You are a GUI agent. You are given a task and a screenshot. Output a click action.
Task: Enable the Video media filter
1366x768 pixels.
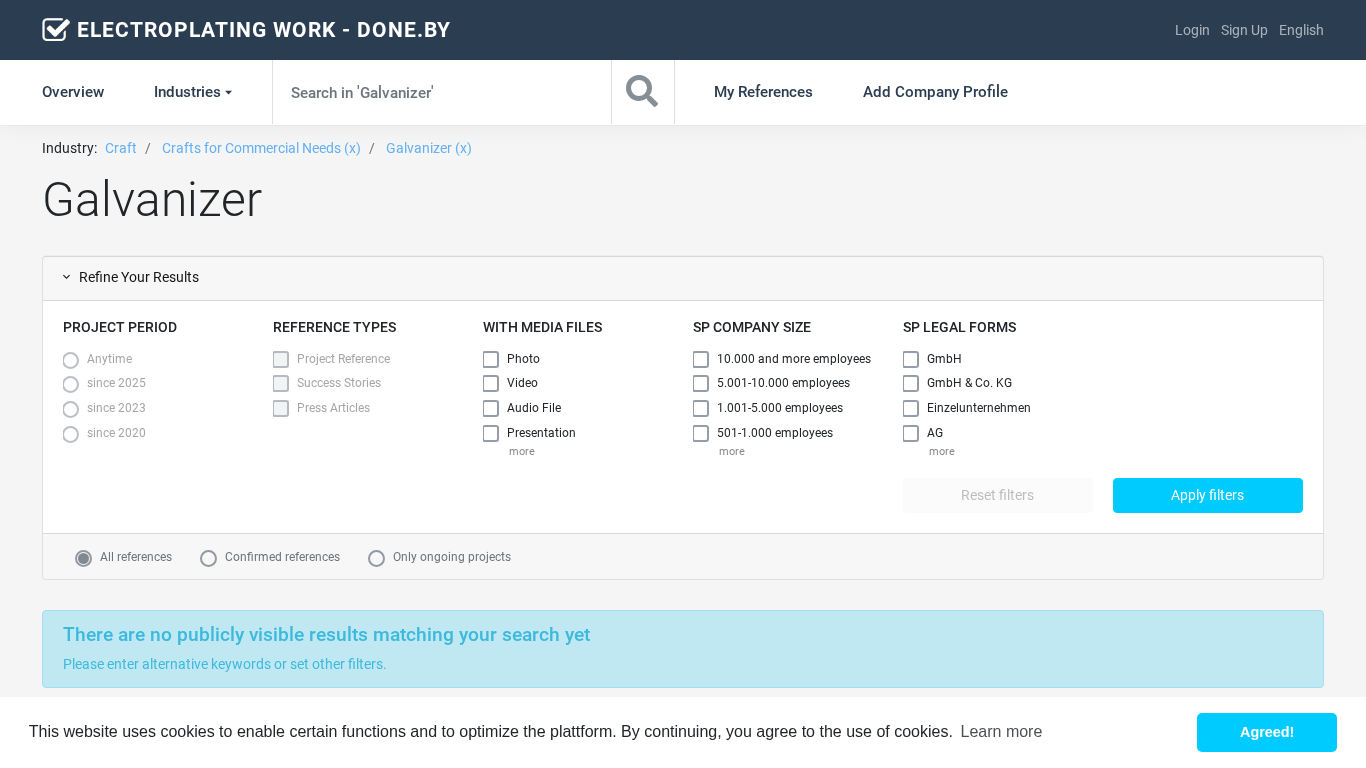click(x=491, y=383)
